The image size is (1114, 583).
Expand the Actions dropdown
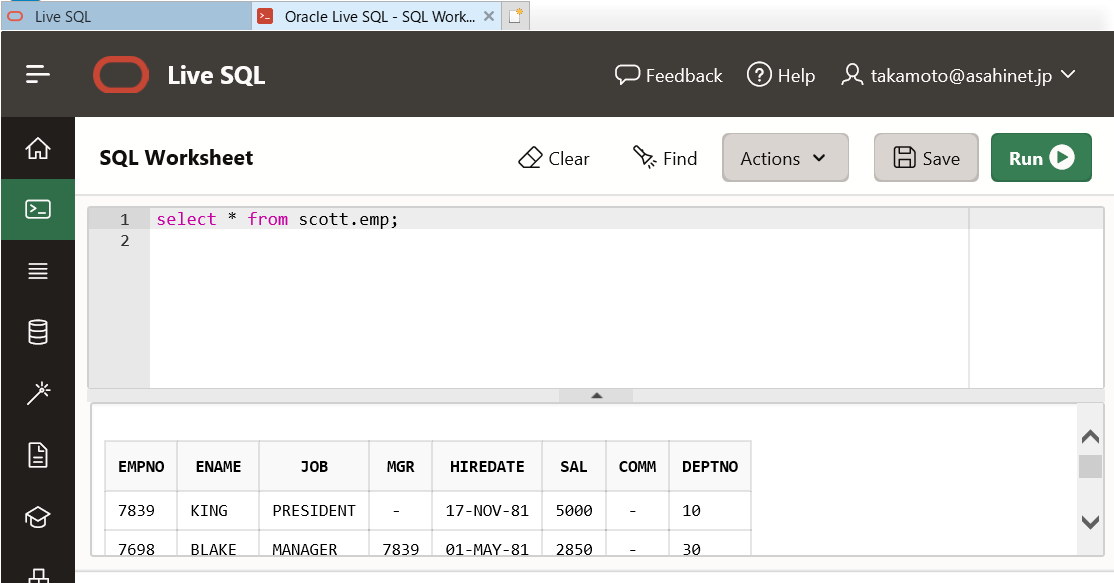tap(785, 158)
